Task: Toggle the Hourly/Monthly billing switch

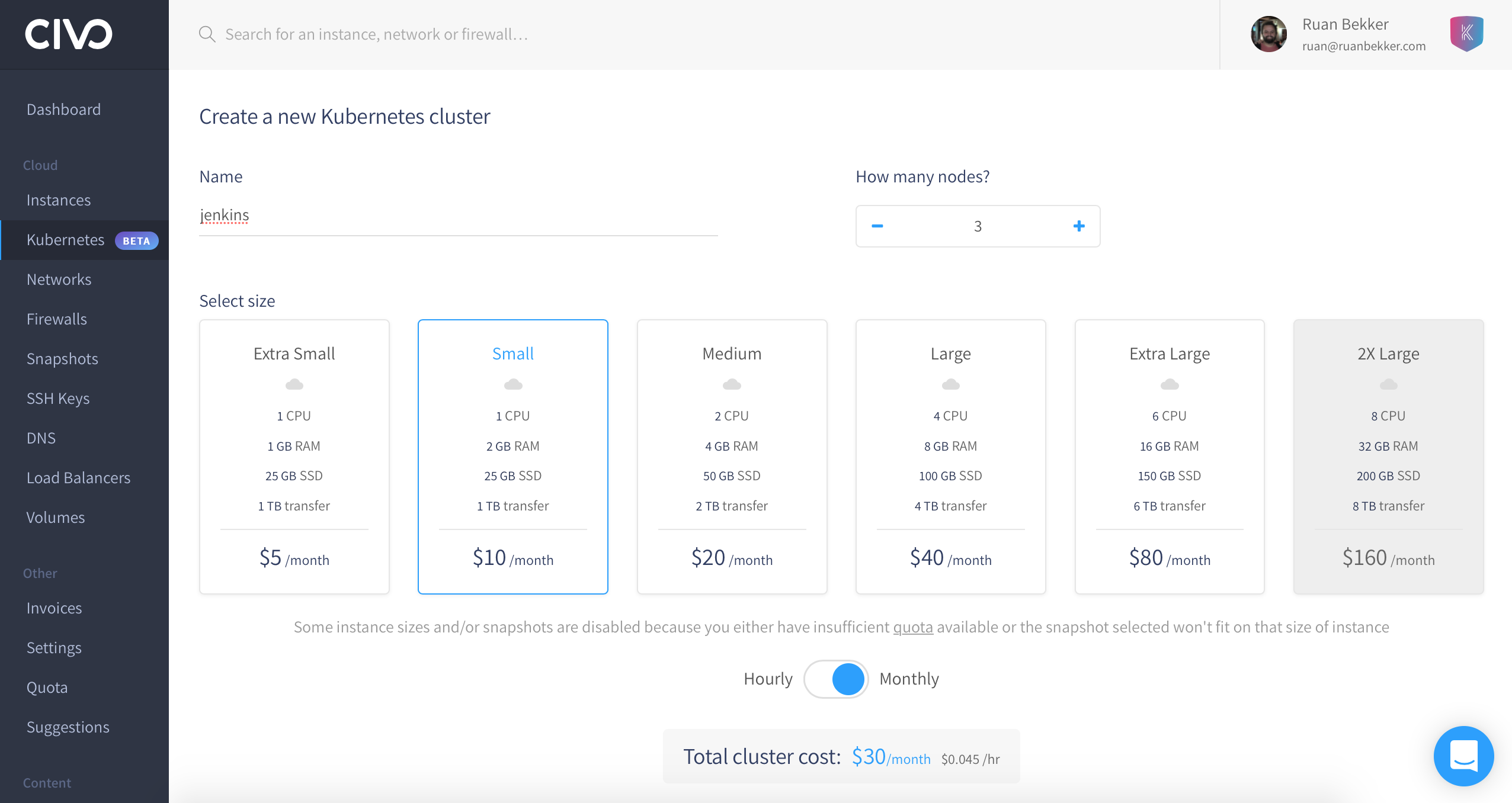Action: pos(836,679)
